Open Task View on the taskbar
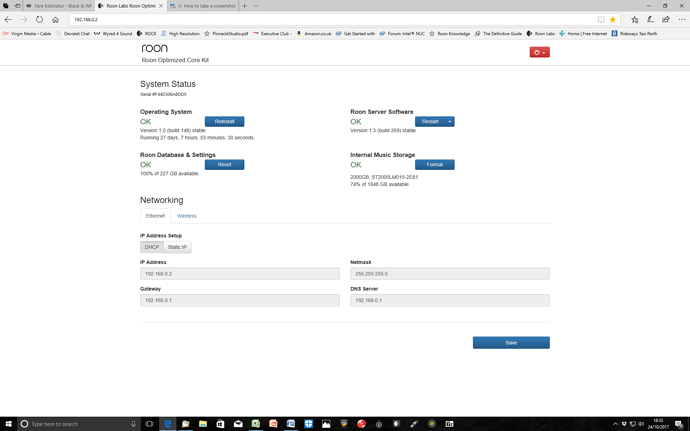690x431 pixels. tap(150, 424)
